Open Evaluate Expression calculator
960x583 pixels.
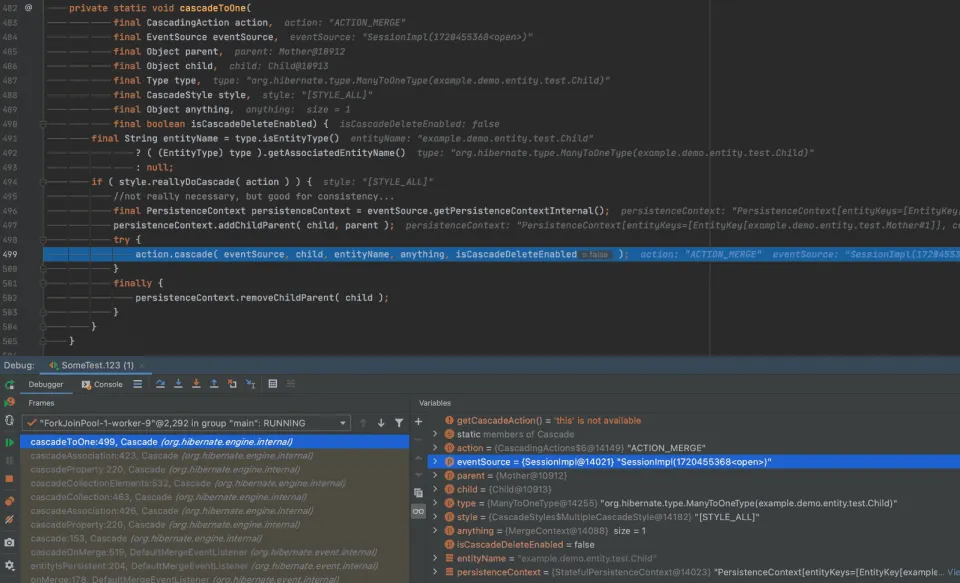click(273, 384)
